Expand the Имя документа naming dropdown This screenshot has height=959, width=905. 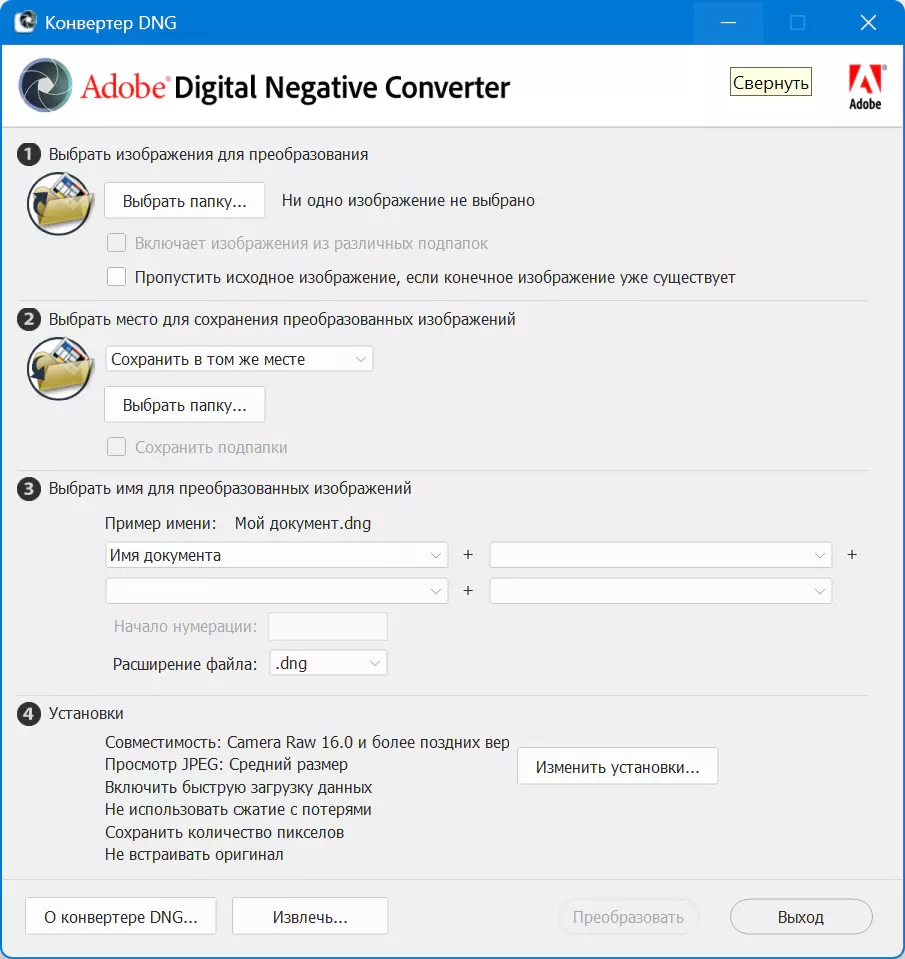coord(276,555)
